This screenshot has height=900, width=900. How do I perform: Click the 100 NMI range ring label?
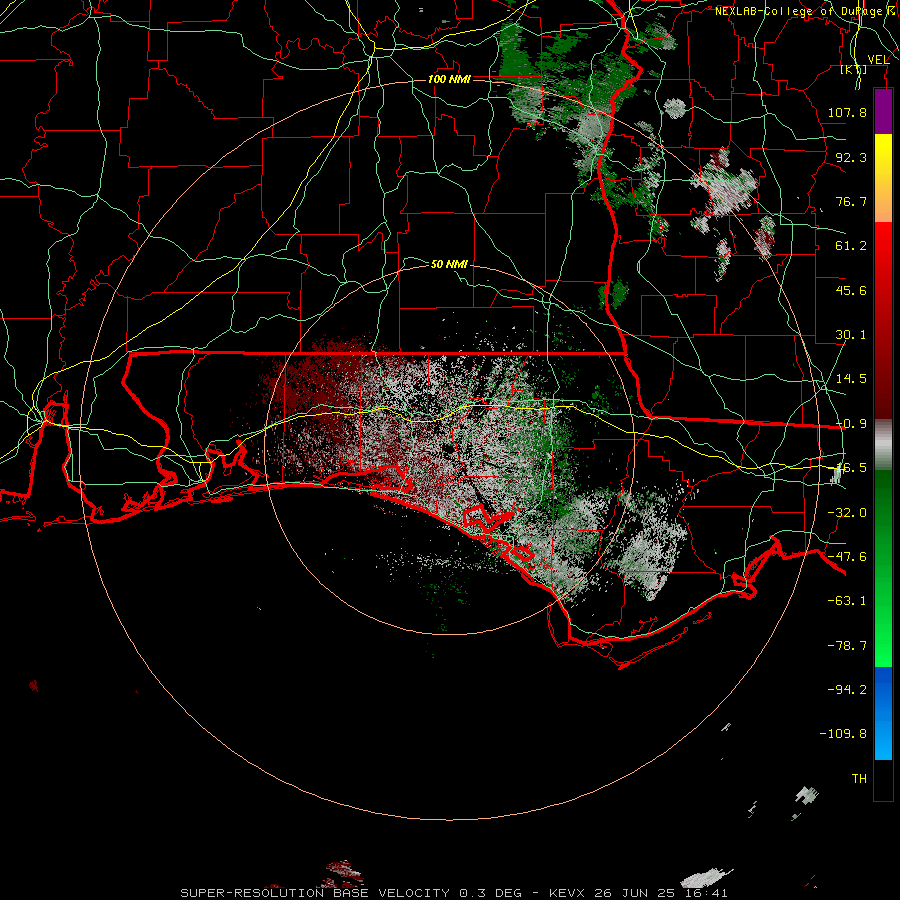(449, 79)
